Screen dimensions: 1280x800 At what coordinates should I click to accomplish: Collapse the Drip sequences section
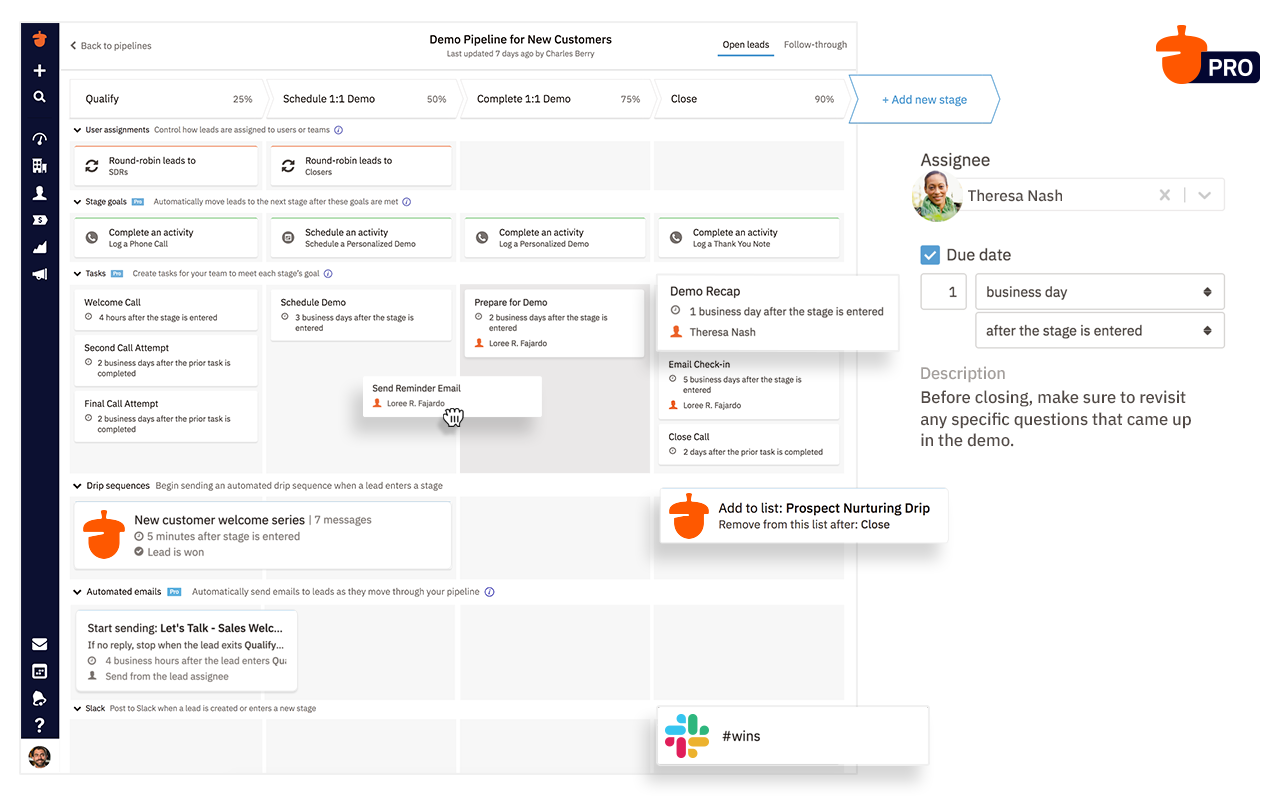[78, 486]
